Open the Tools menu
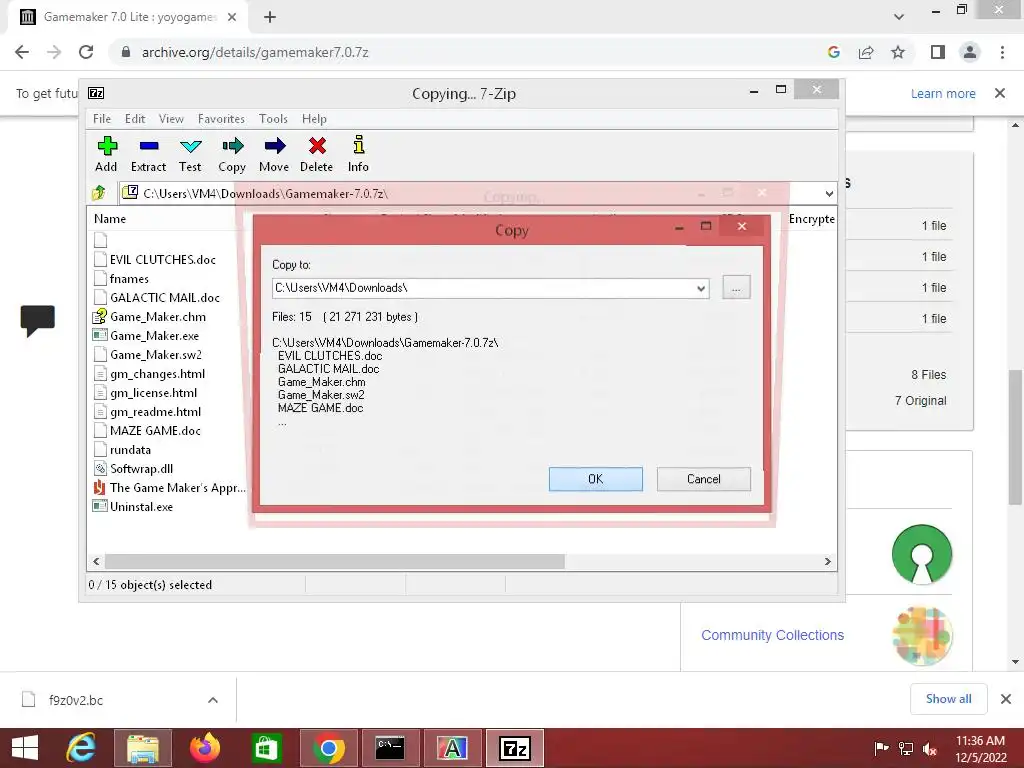This screenshot has width=1024, height=768. click(273, 119)
